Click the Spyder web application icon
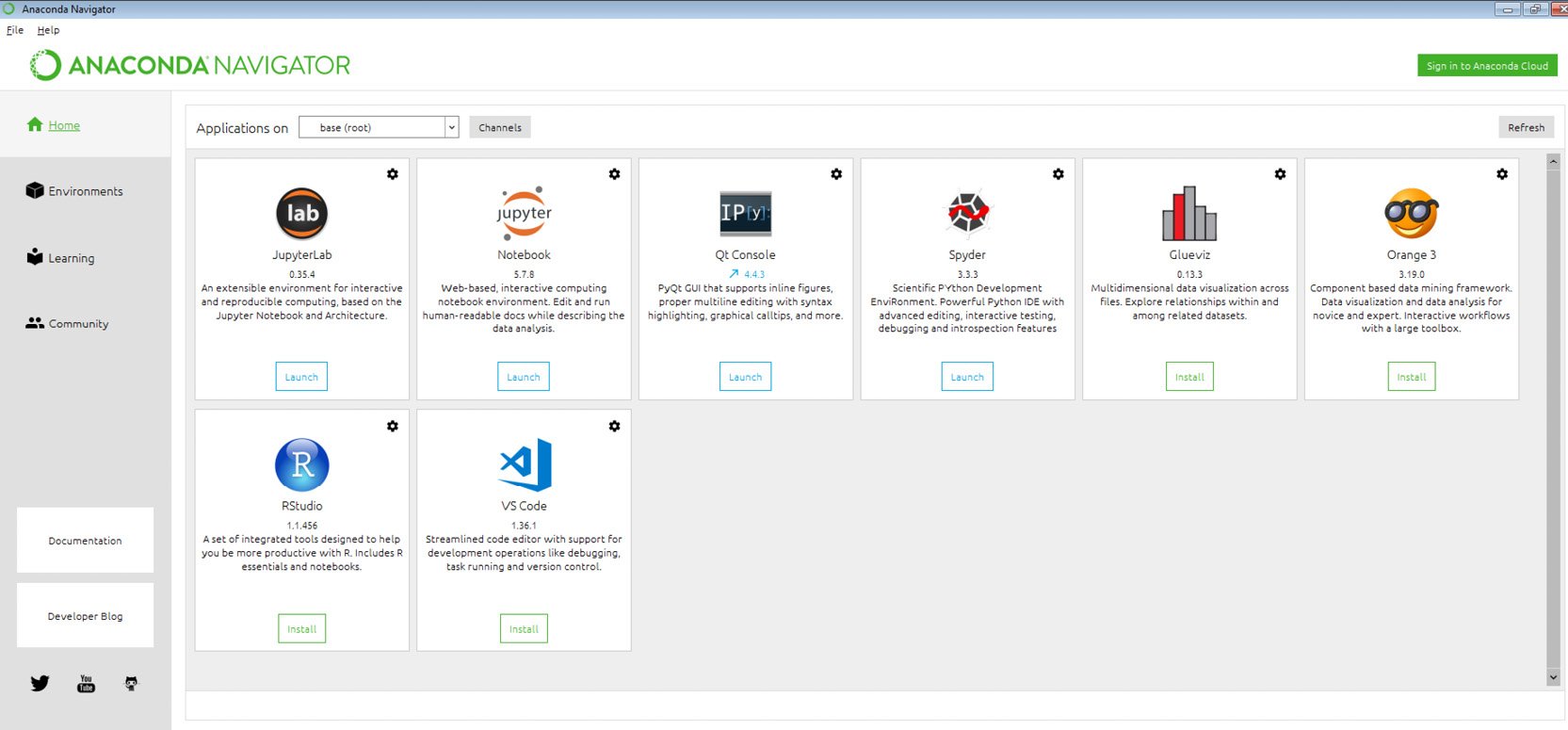The height and width of the screenshot is (730, 1568). 968,213
